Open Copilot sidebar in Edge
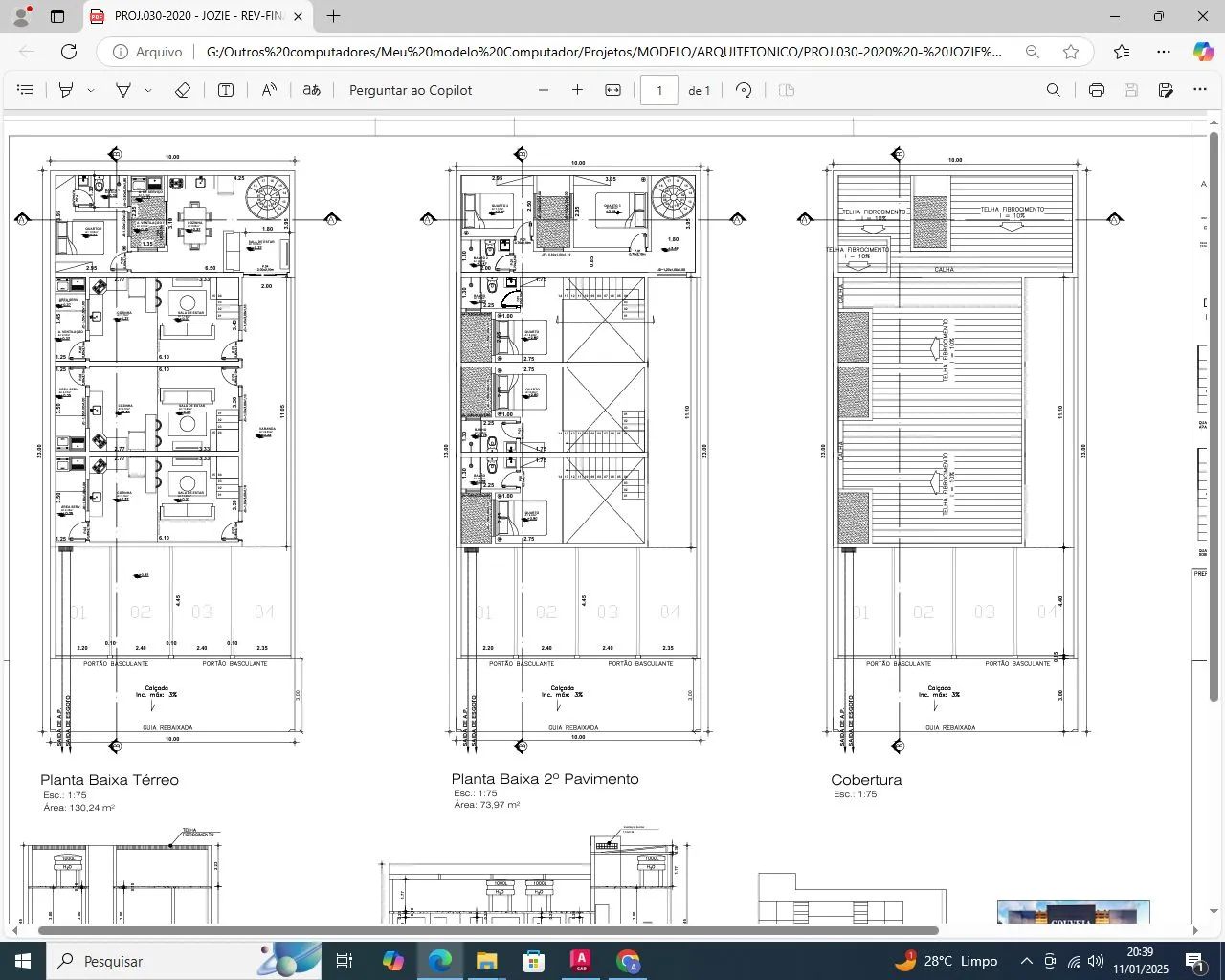Image resolution: width=1225 pixels, height=980 pixels. [x=1203, y=52]
